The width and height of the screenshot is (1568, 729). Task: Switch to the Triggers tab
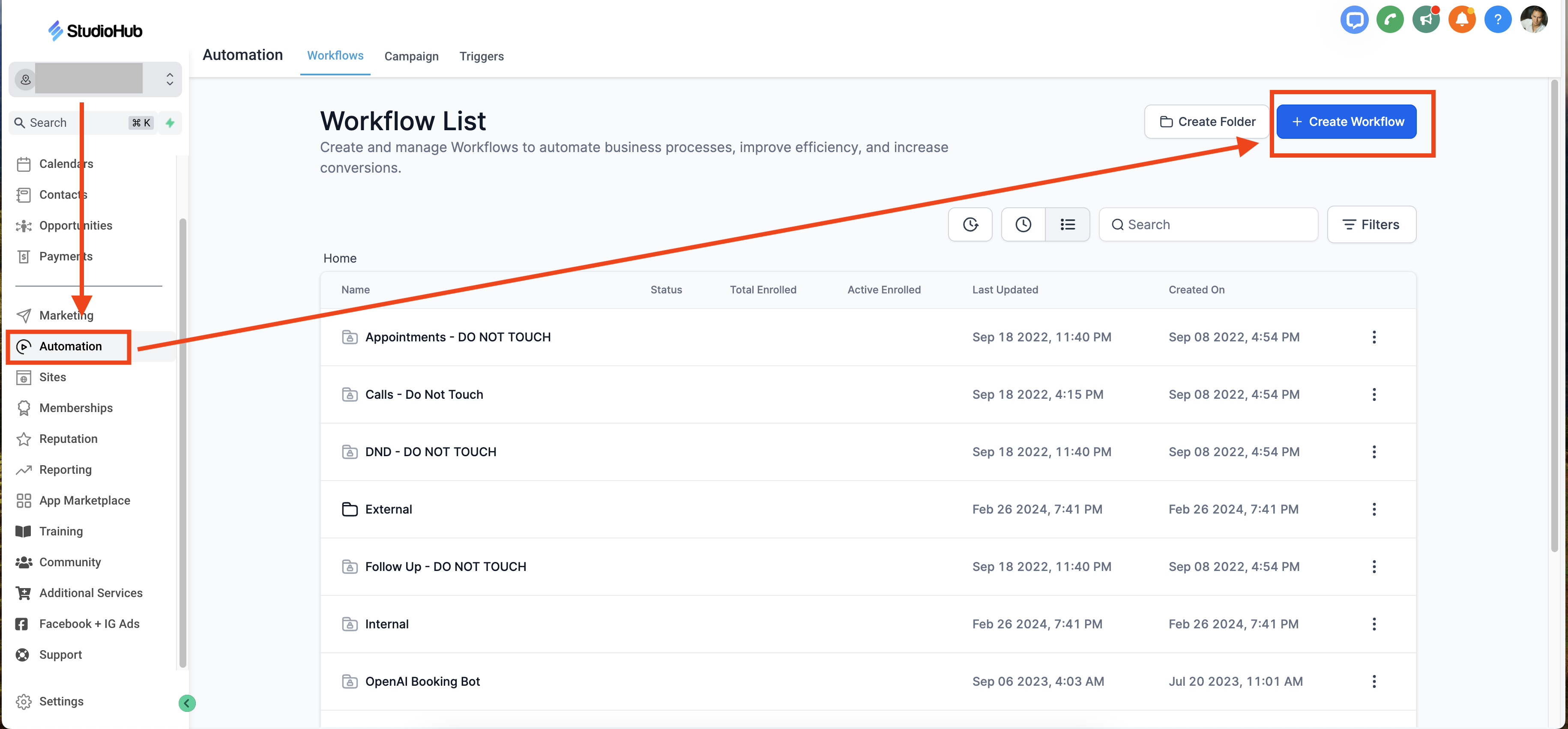481,56
